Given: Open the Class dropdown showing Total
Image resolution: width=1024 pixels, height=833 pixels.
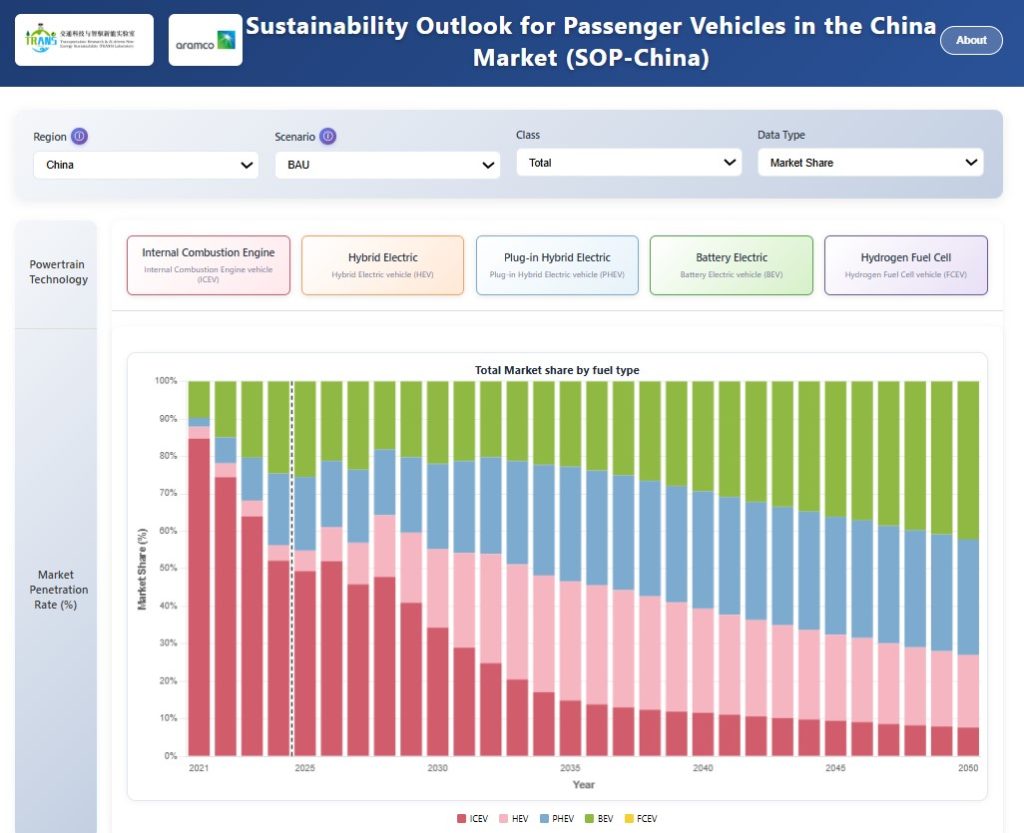Looking at the screenshot, I should pos(629,162).
